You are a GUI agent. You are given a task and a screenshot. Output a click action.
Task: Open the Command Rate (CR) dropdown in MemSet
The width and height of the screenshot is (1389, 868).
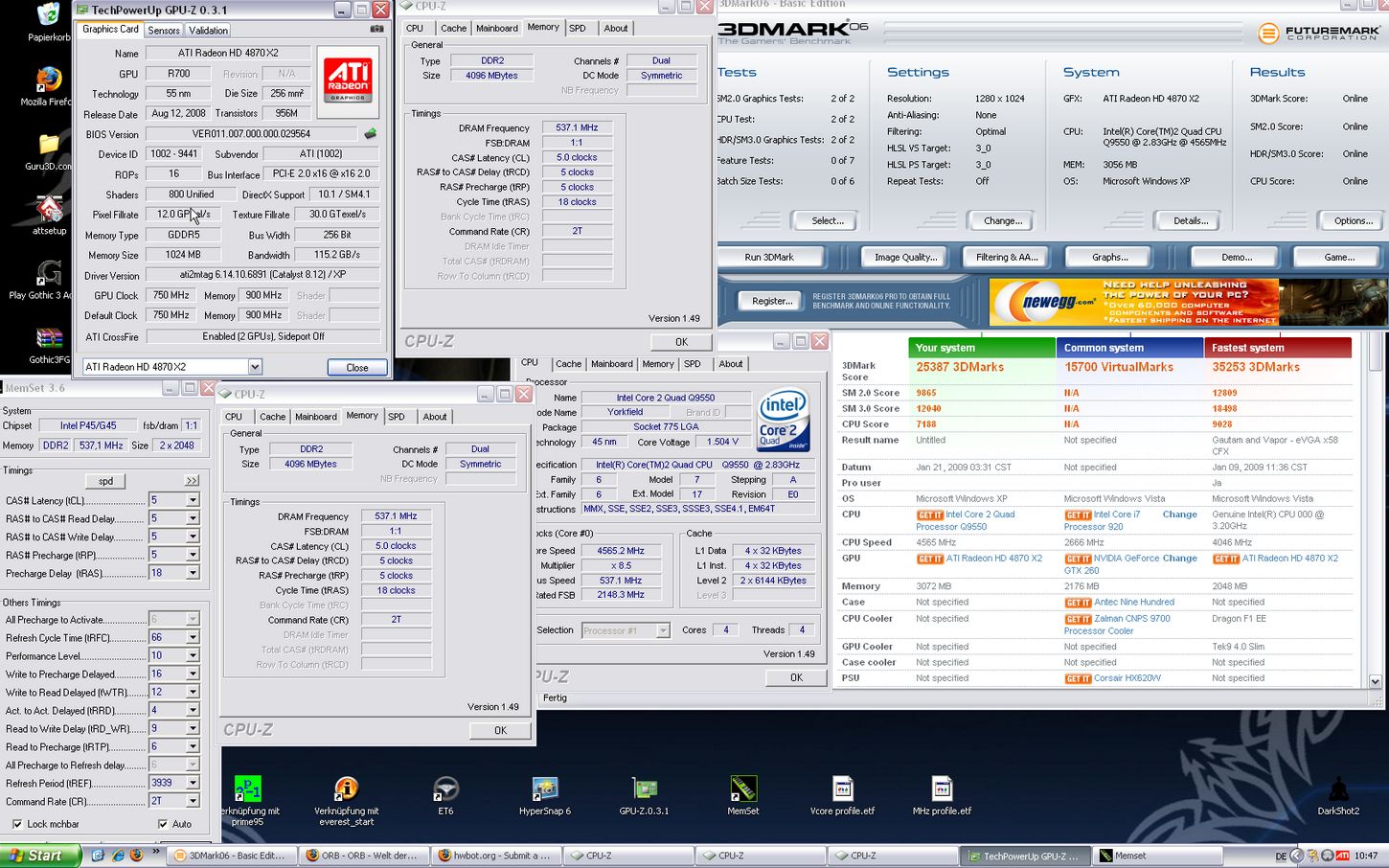point(193,801)
